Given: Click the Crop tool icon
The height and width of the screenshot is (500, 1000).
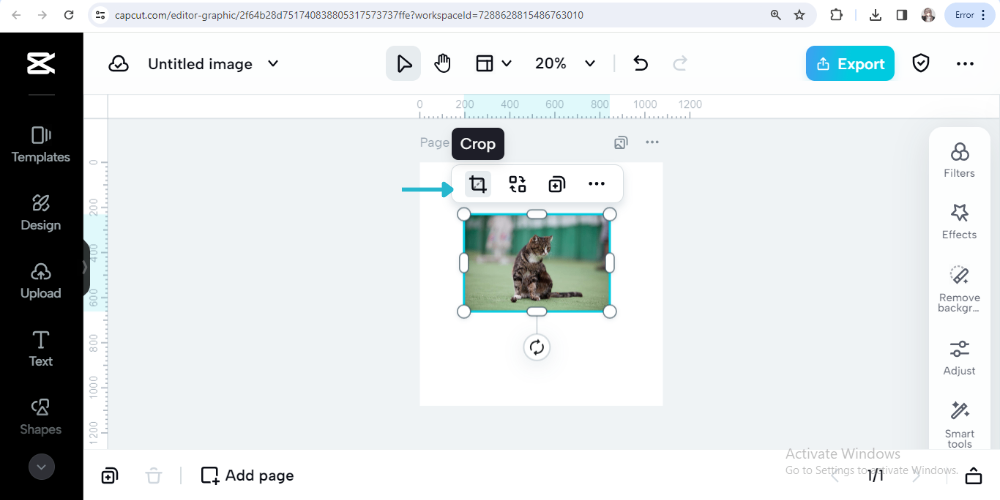Looking at the screenshot, I should coord(478,184).
